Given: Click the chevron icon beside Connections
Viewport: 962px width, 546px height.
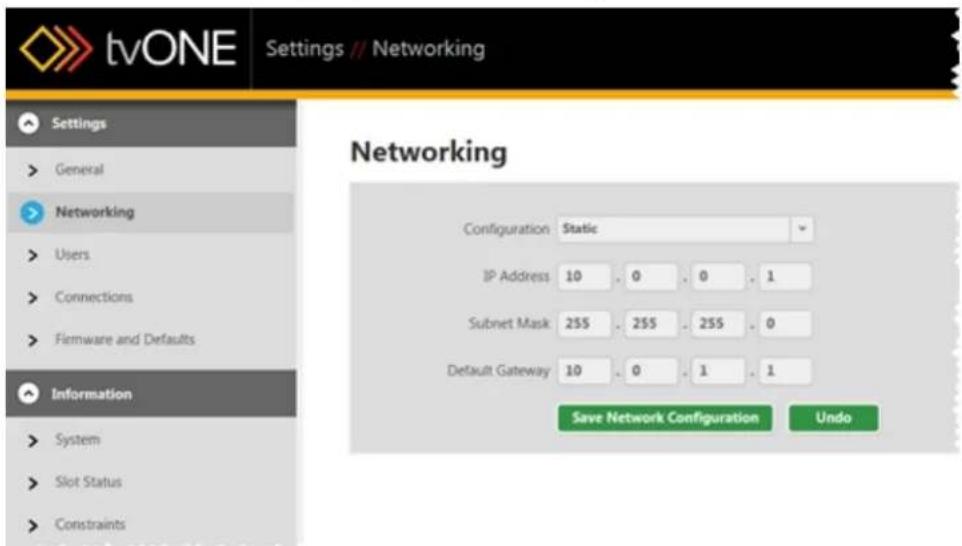Looking at the screenshot, I should click(33, 298).
